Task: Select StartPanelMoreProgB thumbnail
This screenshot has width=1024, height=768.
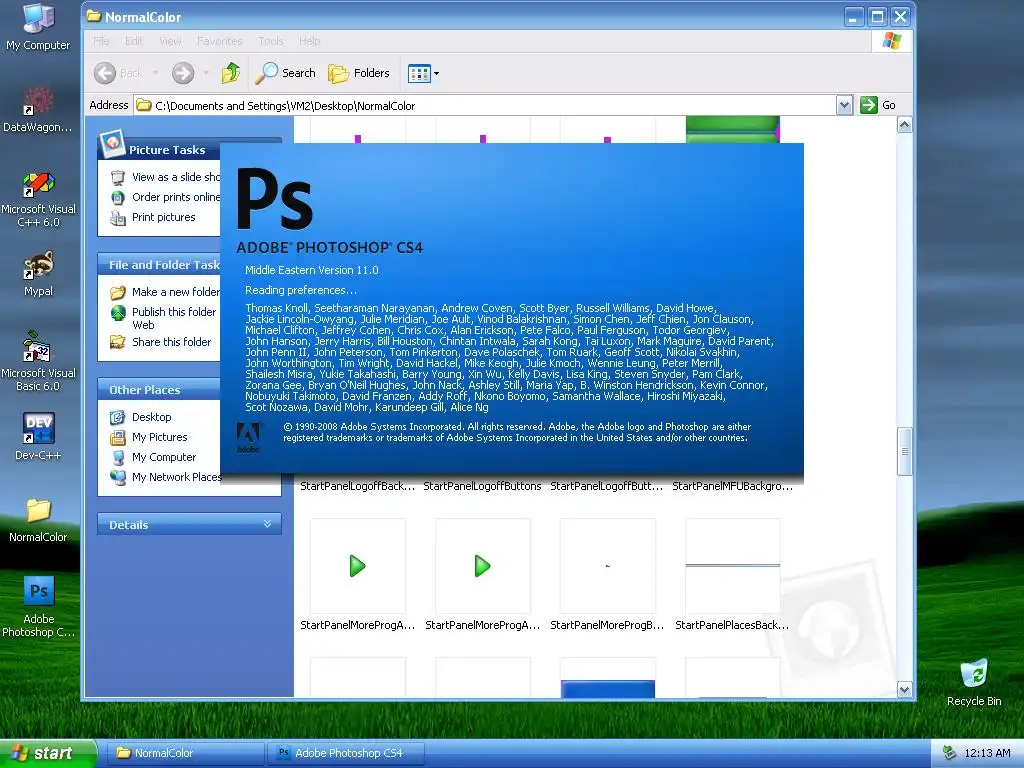Action: pos(607,566)
